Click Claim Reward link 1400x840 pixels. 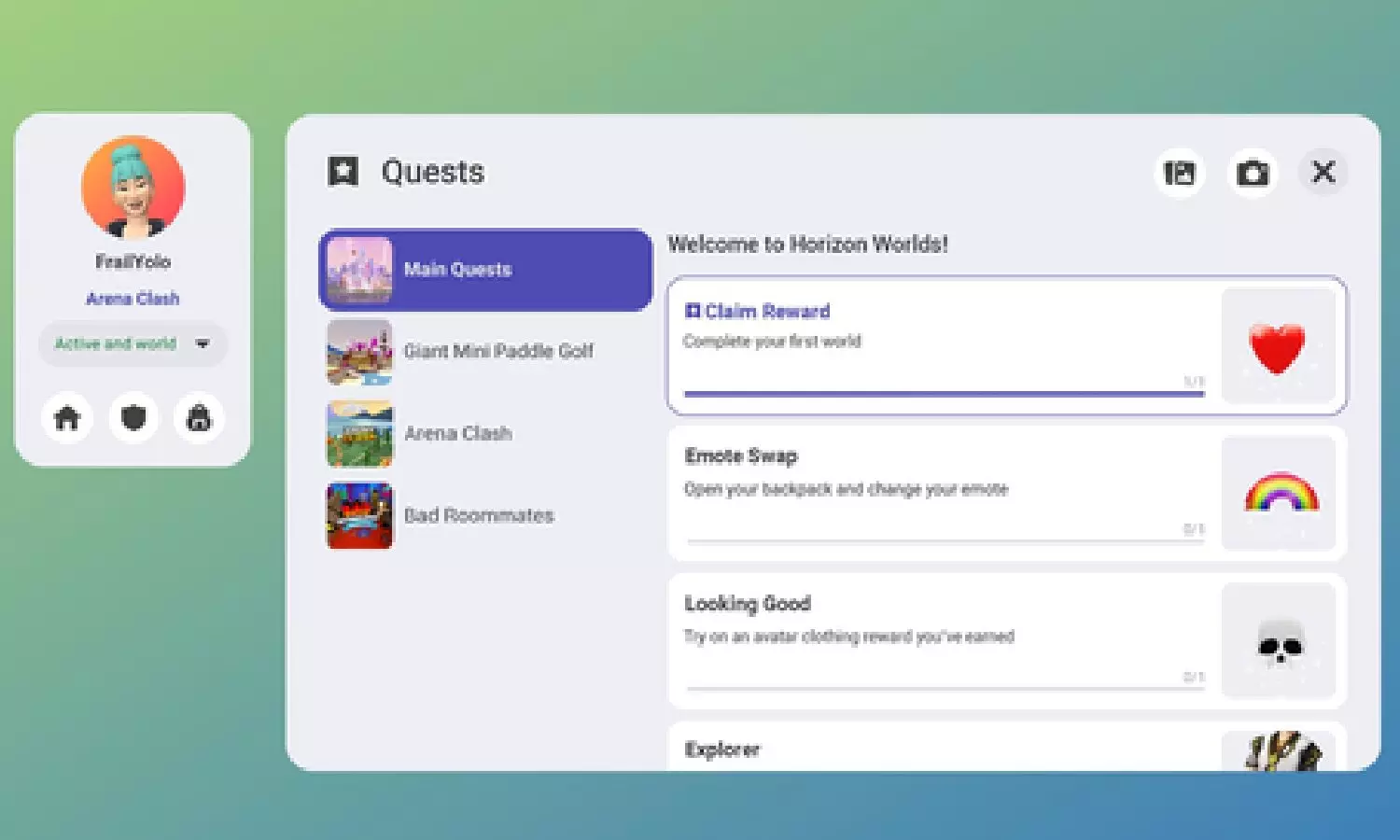pos(766,311)
